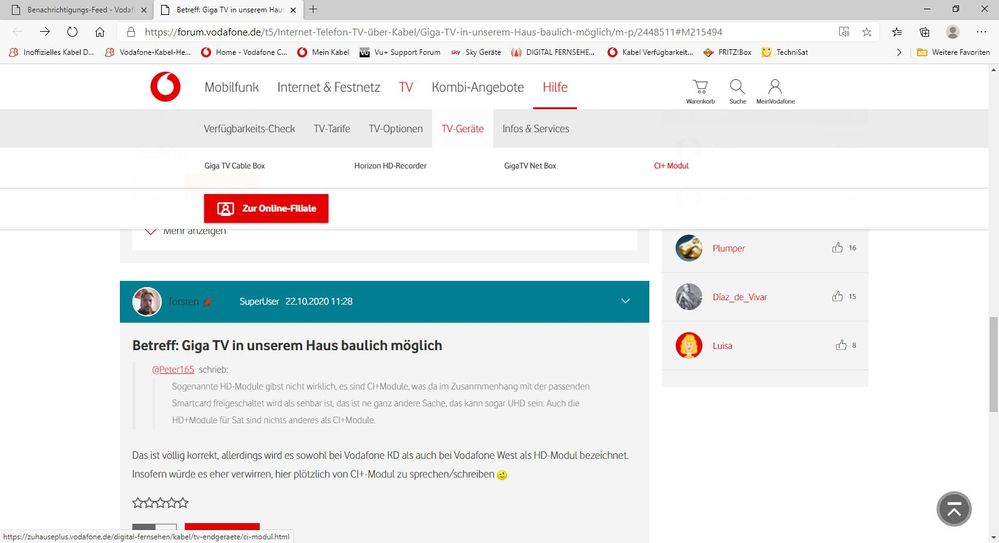Open Sky Geräte bookmark
This screenshot has width=999, height=543.
(x=475, y=52)
